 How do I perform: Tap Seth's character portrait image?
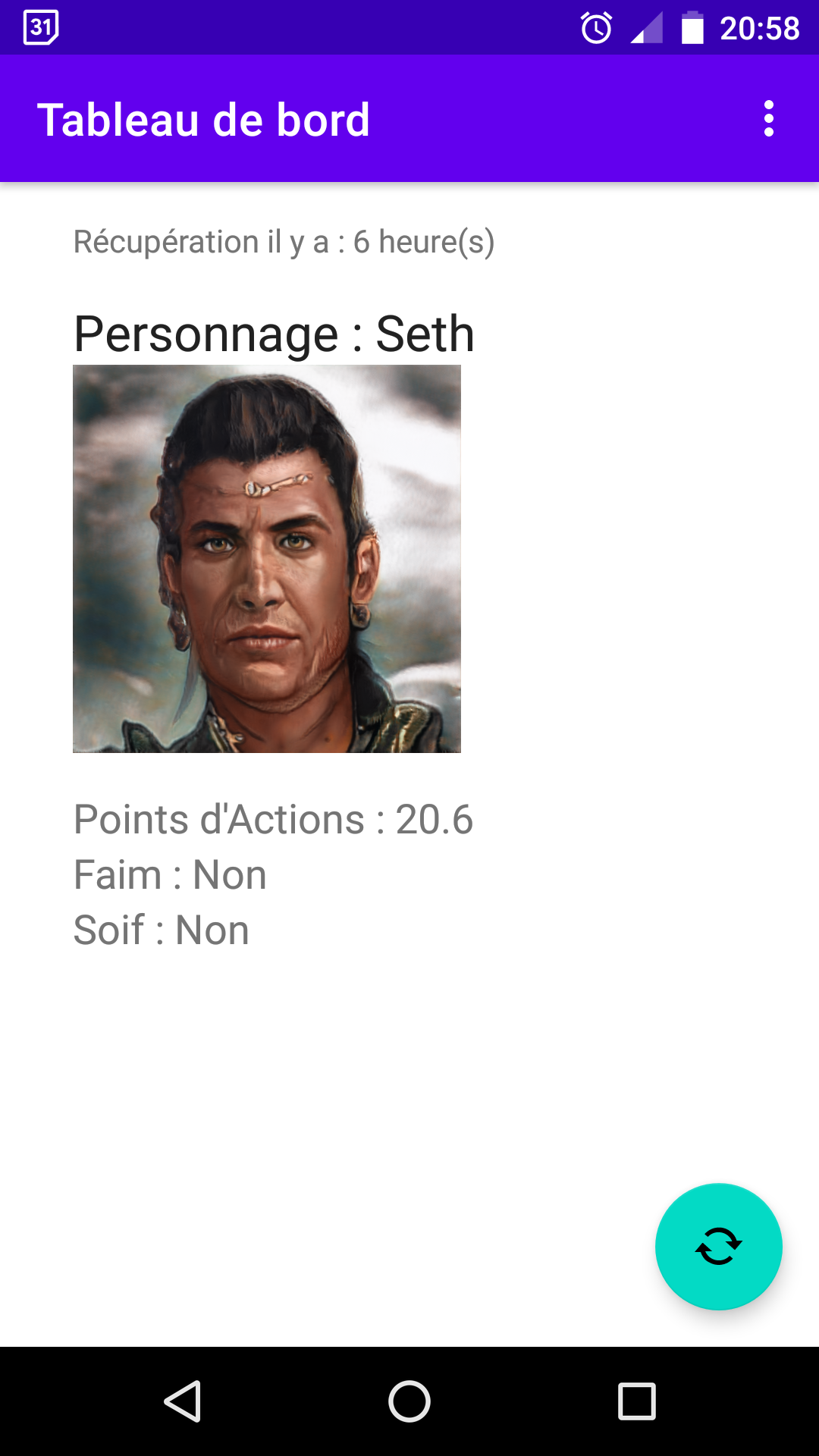267,559
